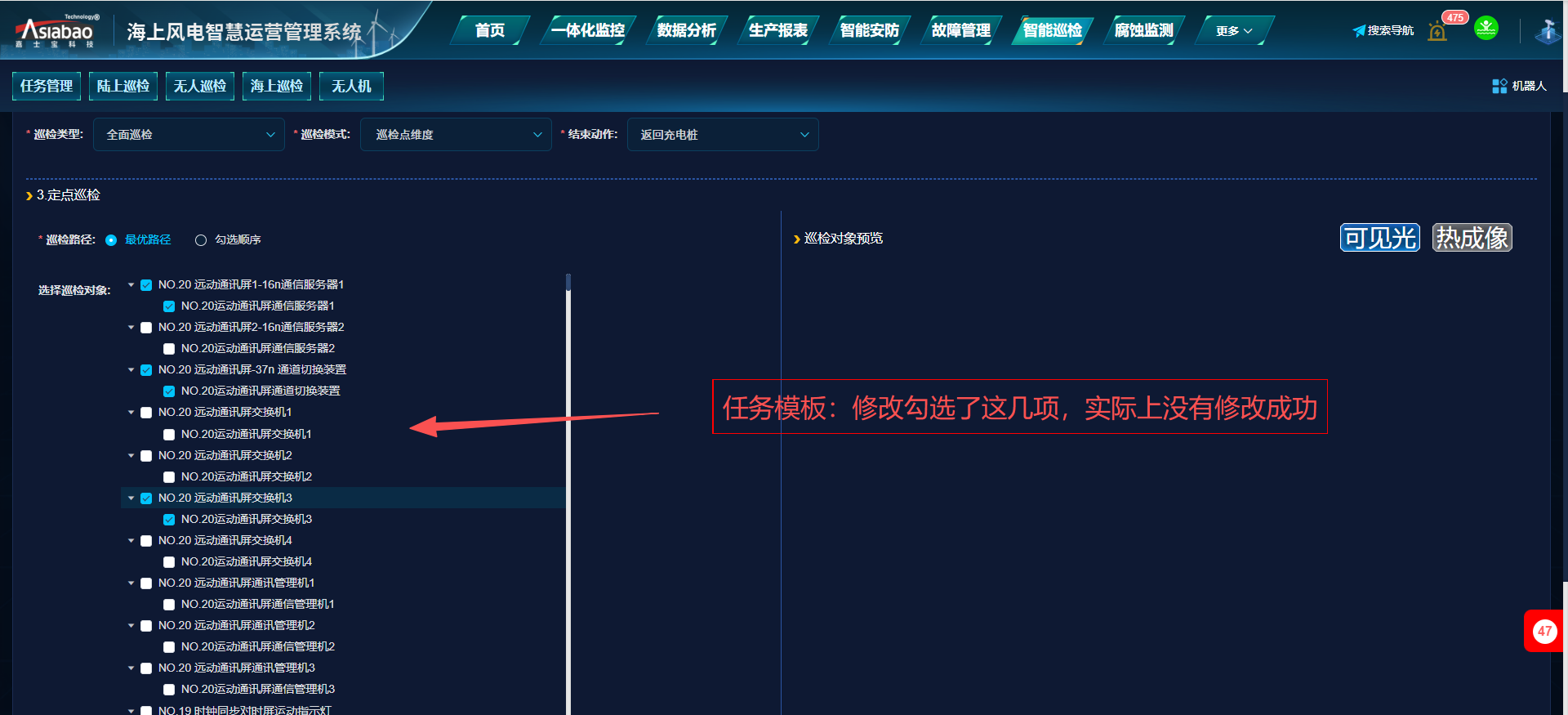Uncheck NO.20 远动通讯屏交换机3 parent checkbox
The width and height of the screenshot is (1568, 715).
(x=146, y=498)
